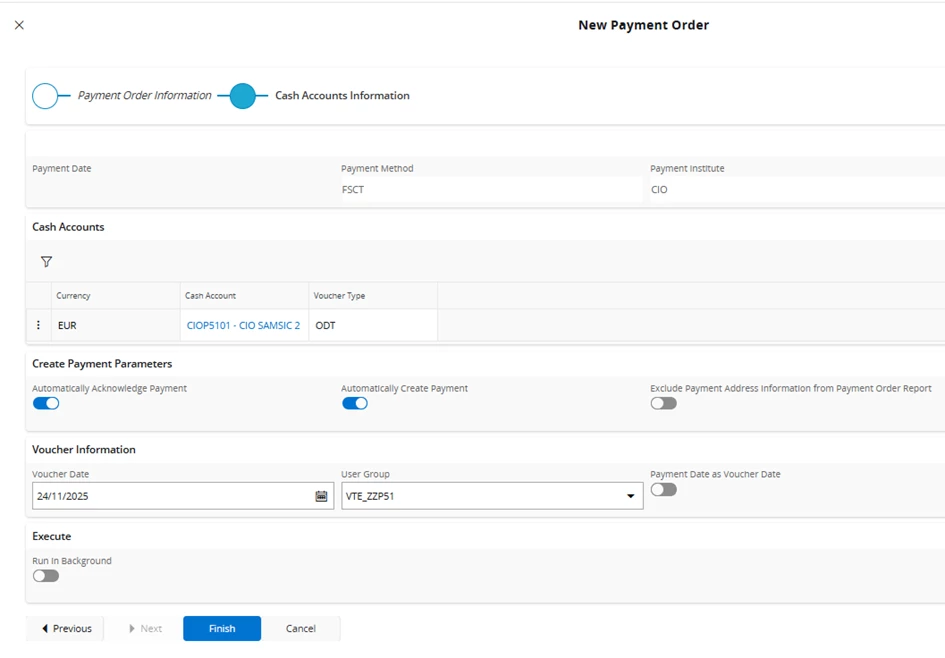Select Cash Accounts Information step circle

[x=243, y=96]
